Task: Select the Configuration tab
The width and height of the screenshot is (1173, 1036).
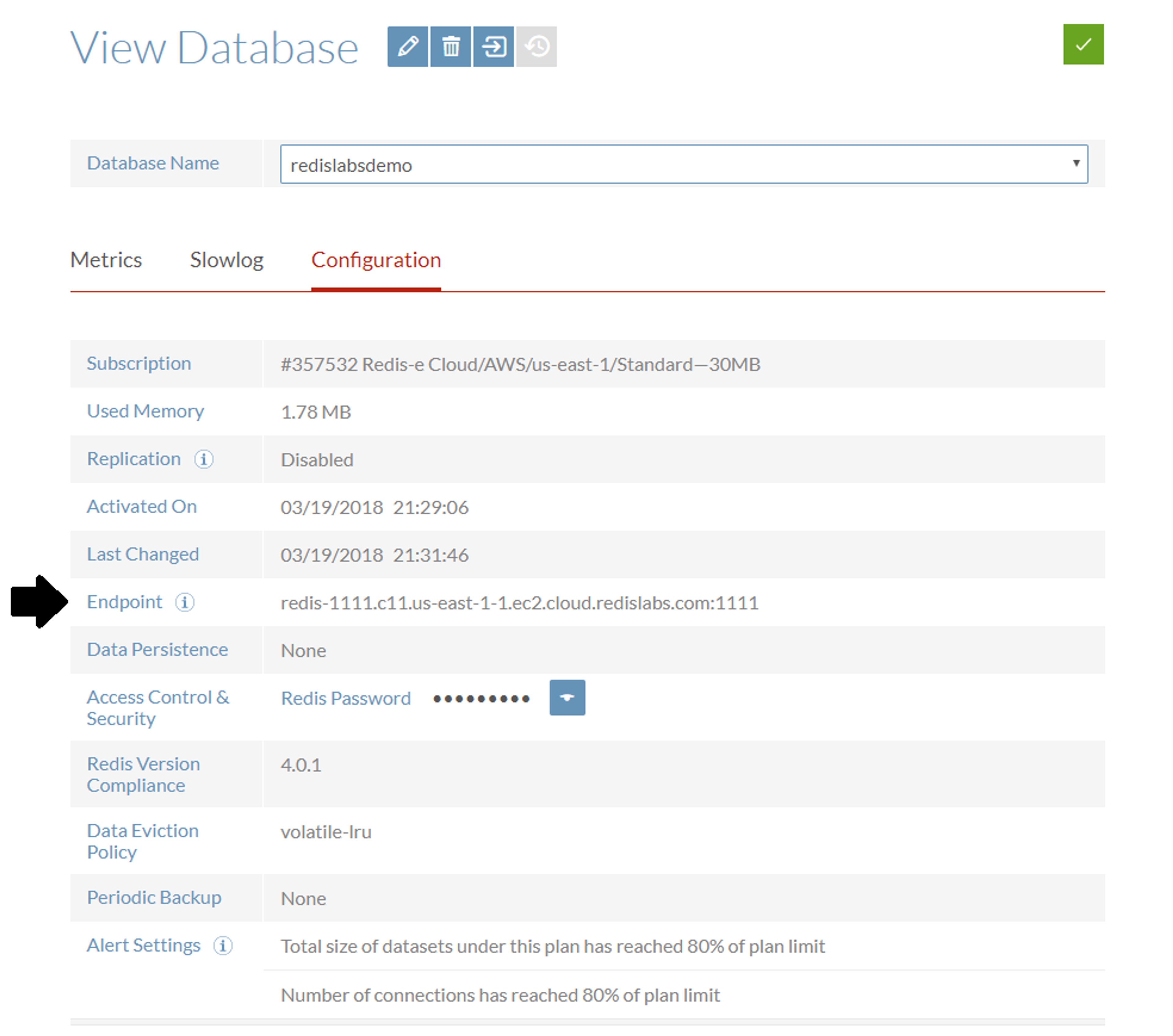Action: pyautogui.click(x=376, y=260)
